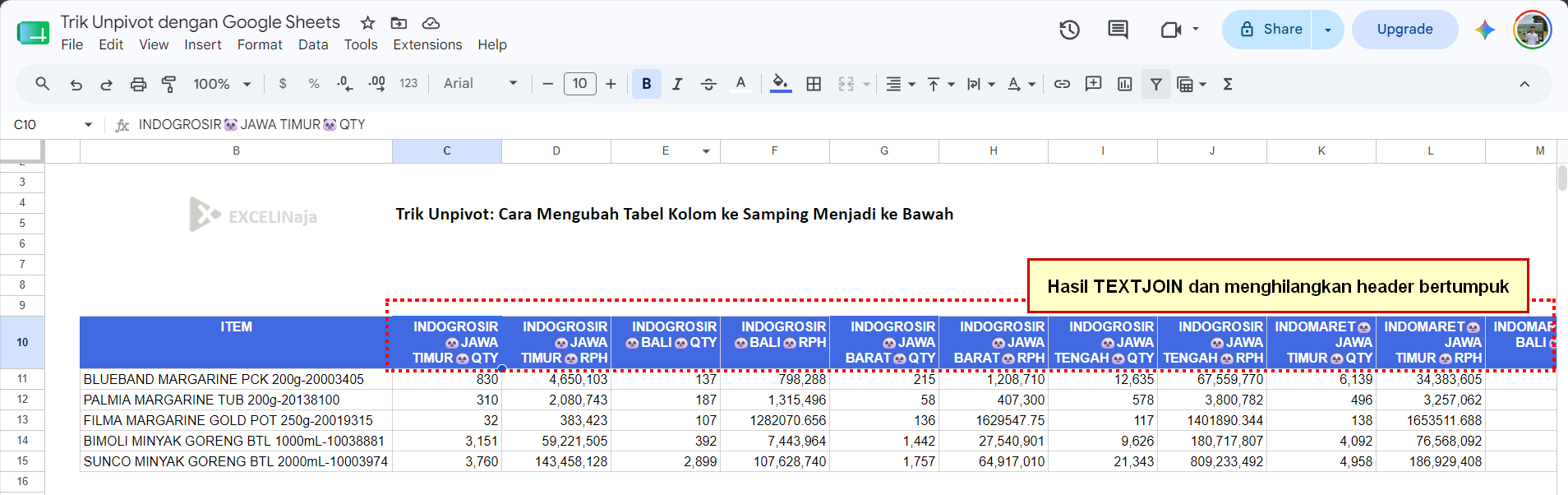Open more number formats 123

pos(408,84)
